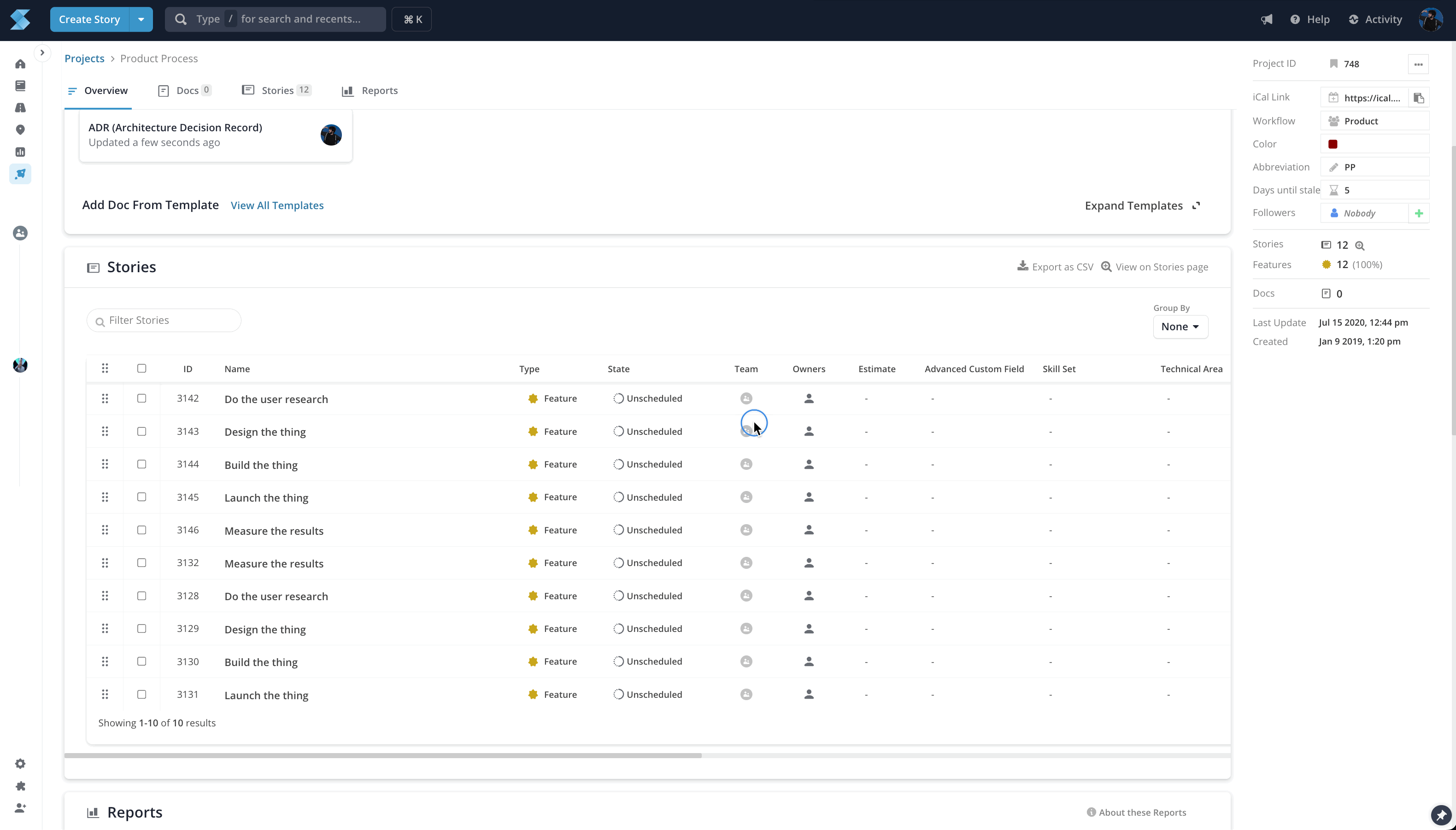Open Reports chart icon in sidebar
Image resolution: width=1456 pixels, height=830 pixels.
(x=20, y=152)
